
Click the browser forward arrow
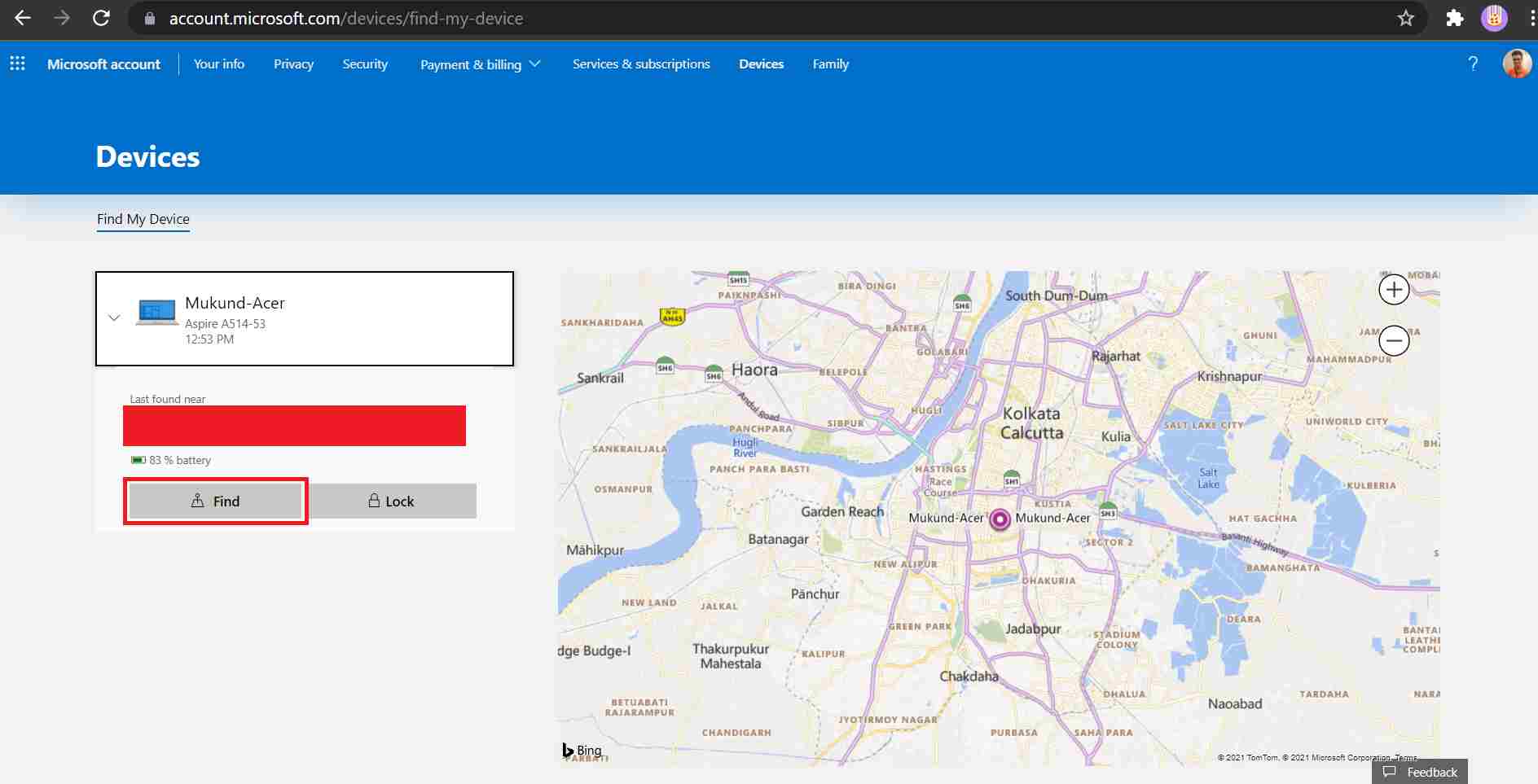point(62,18)
